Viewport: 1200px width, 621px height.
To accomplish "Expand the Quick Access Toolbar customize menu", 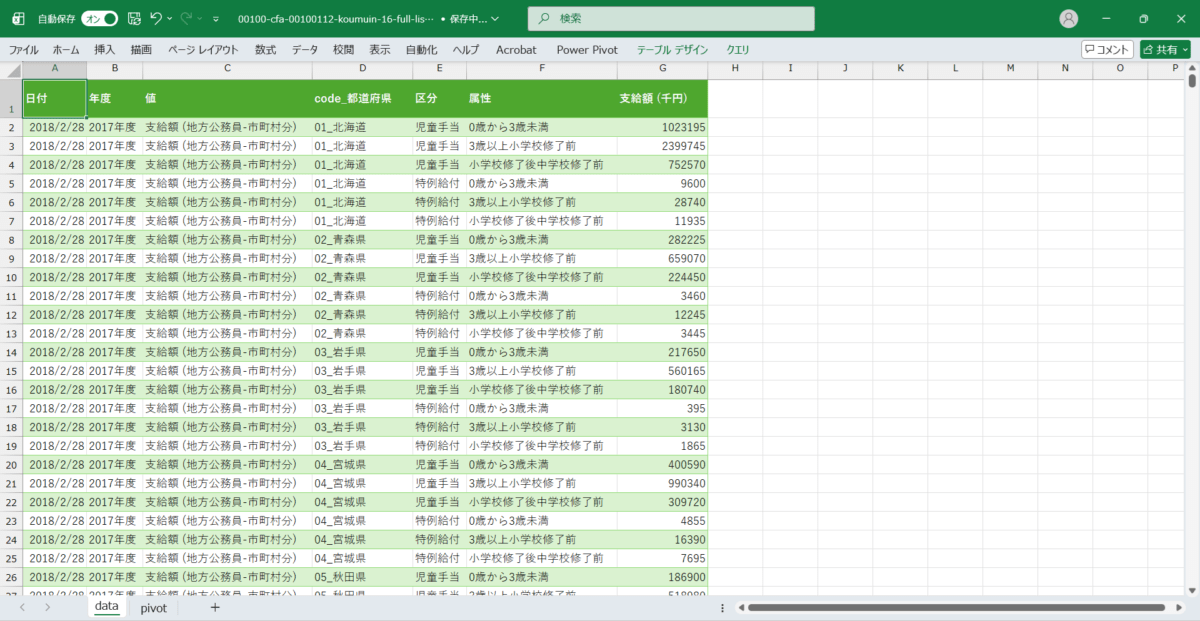I will tap(215, 19).
